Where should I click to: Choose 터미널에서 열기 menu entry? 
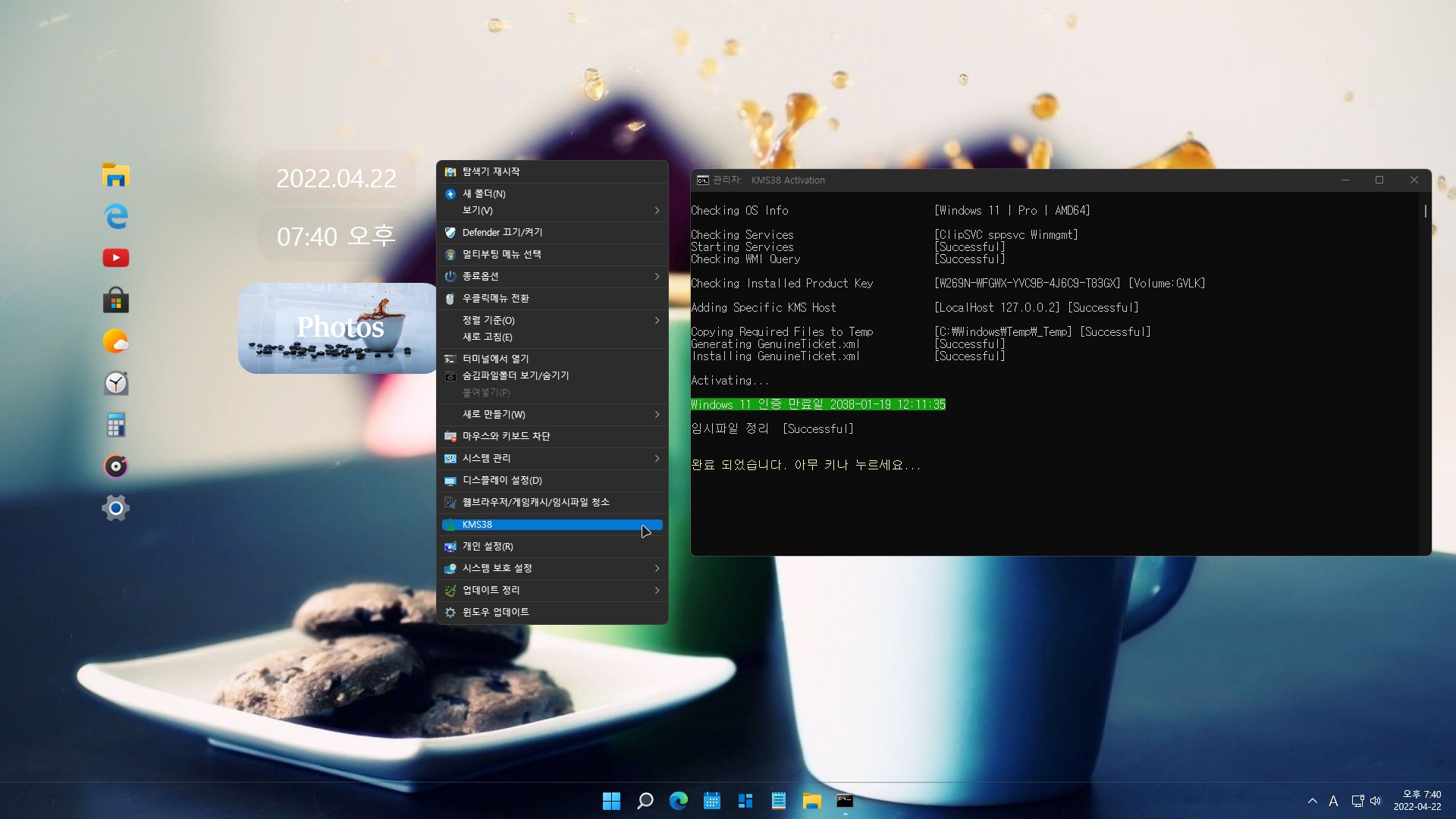tap(553, 359)
